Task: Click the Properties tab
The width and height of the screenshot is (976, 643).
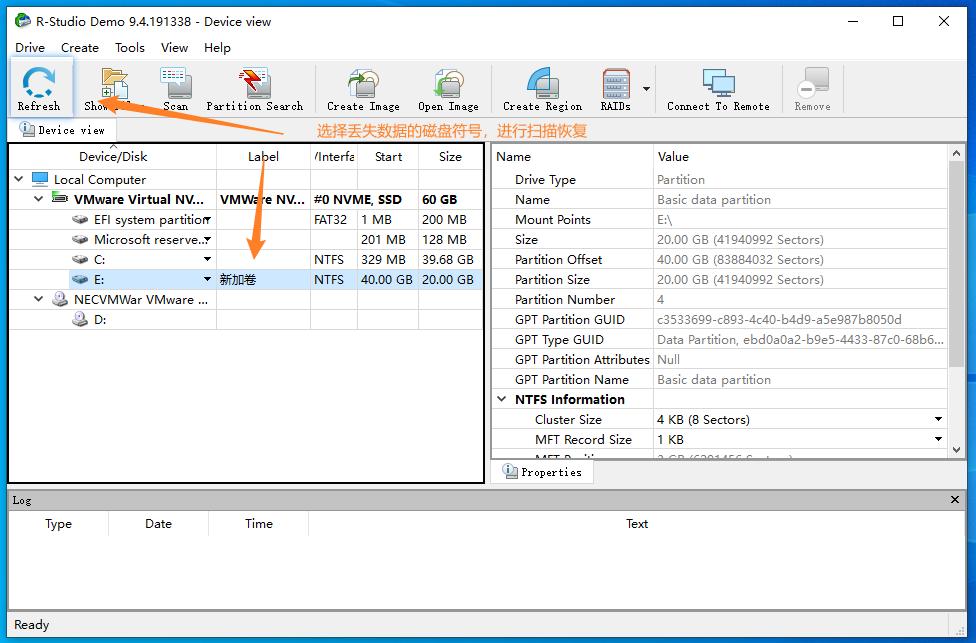Action: (x=542, y=472)
